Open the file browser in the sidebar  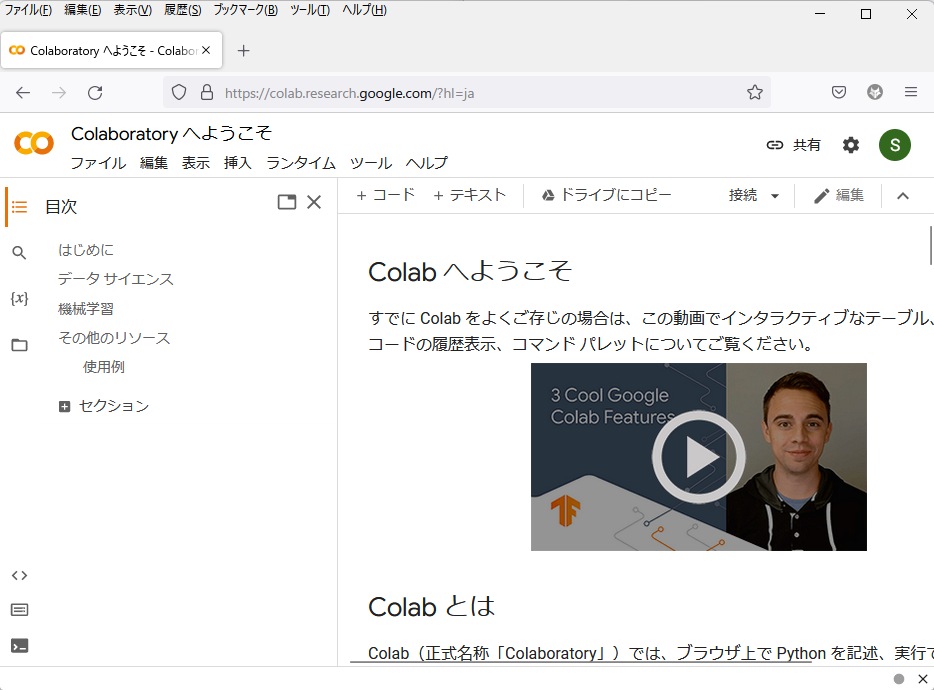(19, 344)
